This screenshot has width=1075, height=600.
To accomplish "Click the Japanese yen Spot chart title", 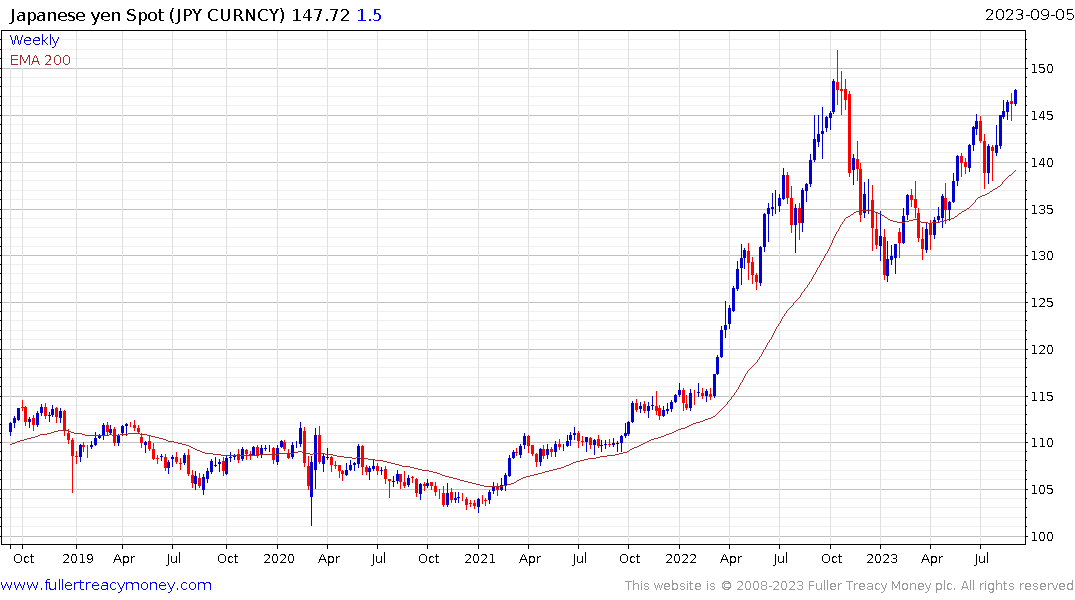I will tap(147, 15).
